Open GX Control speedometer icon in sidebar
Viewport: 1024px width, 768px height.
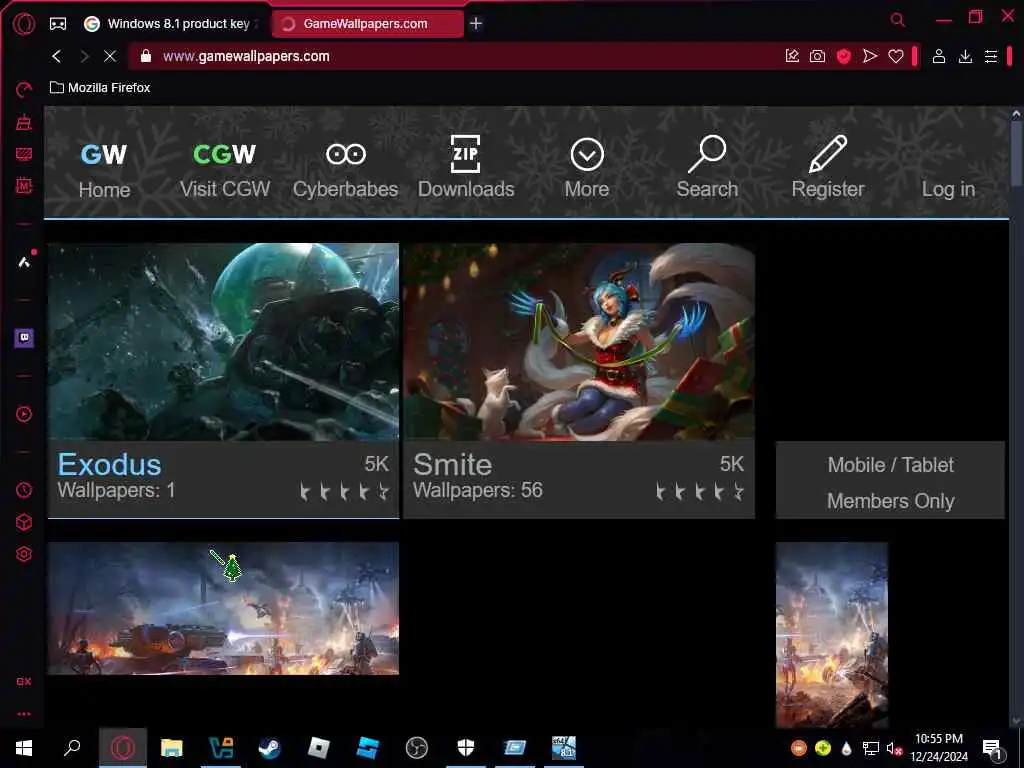tap(24, 90)
